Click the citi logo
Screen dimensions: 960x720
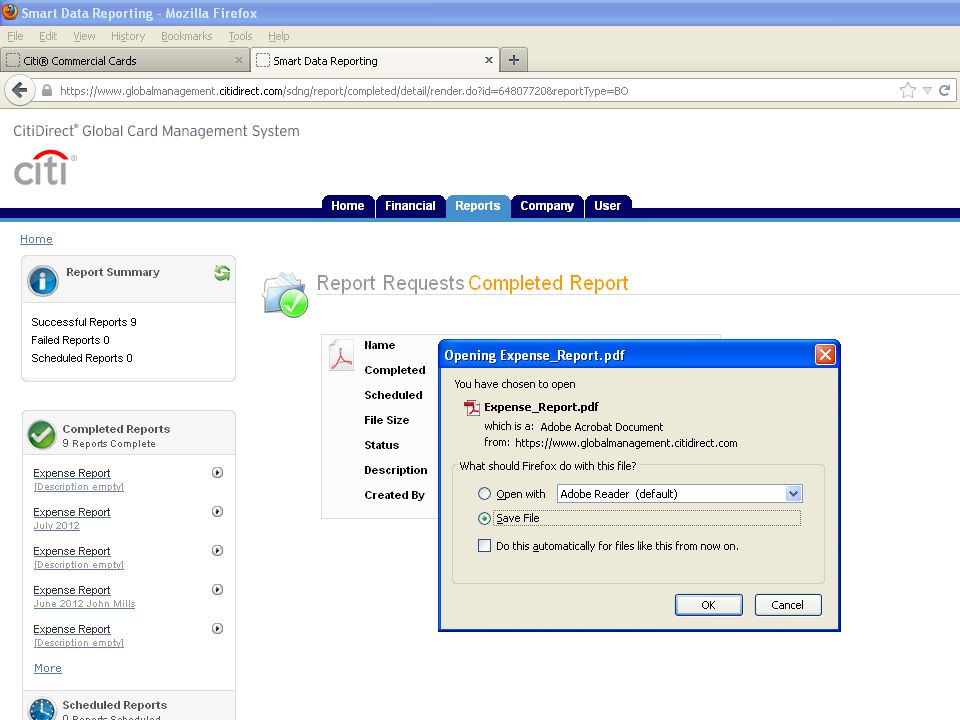coord(44,168)
